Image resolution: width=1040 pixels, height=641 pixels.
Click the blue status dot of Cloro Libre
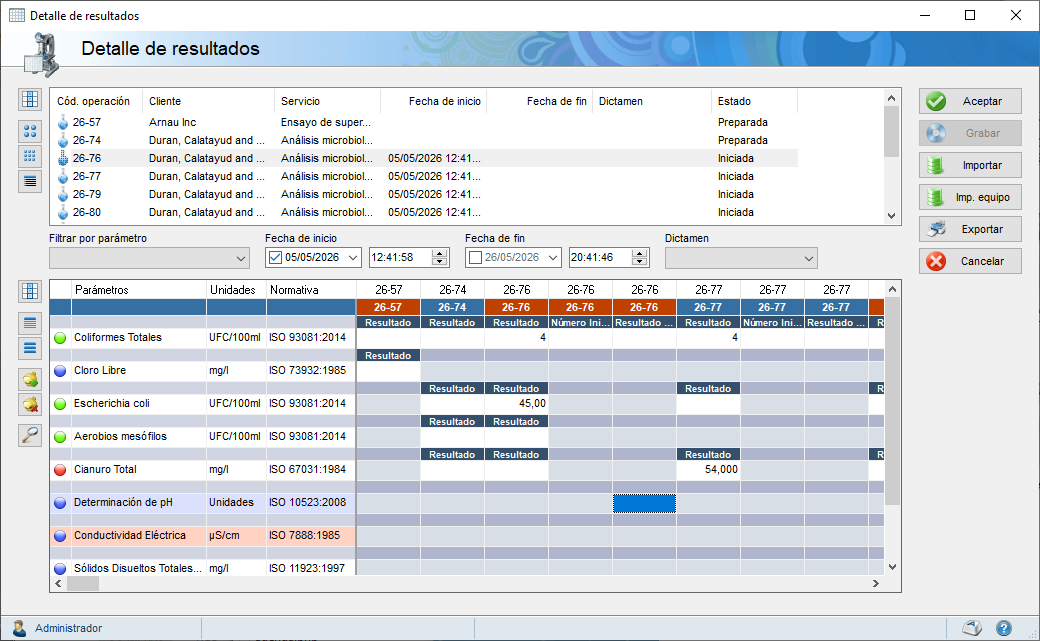coord(60,371)
